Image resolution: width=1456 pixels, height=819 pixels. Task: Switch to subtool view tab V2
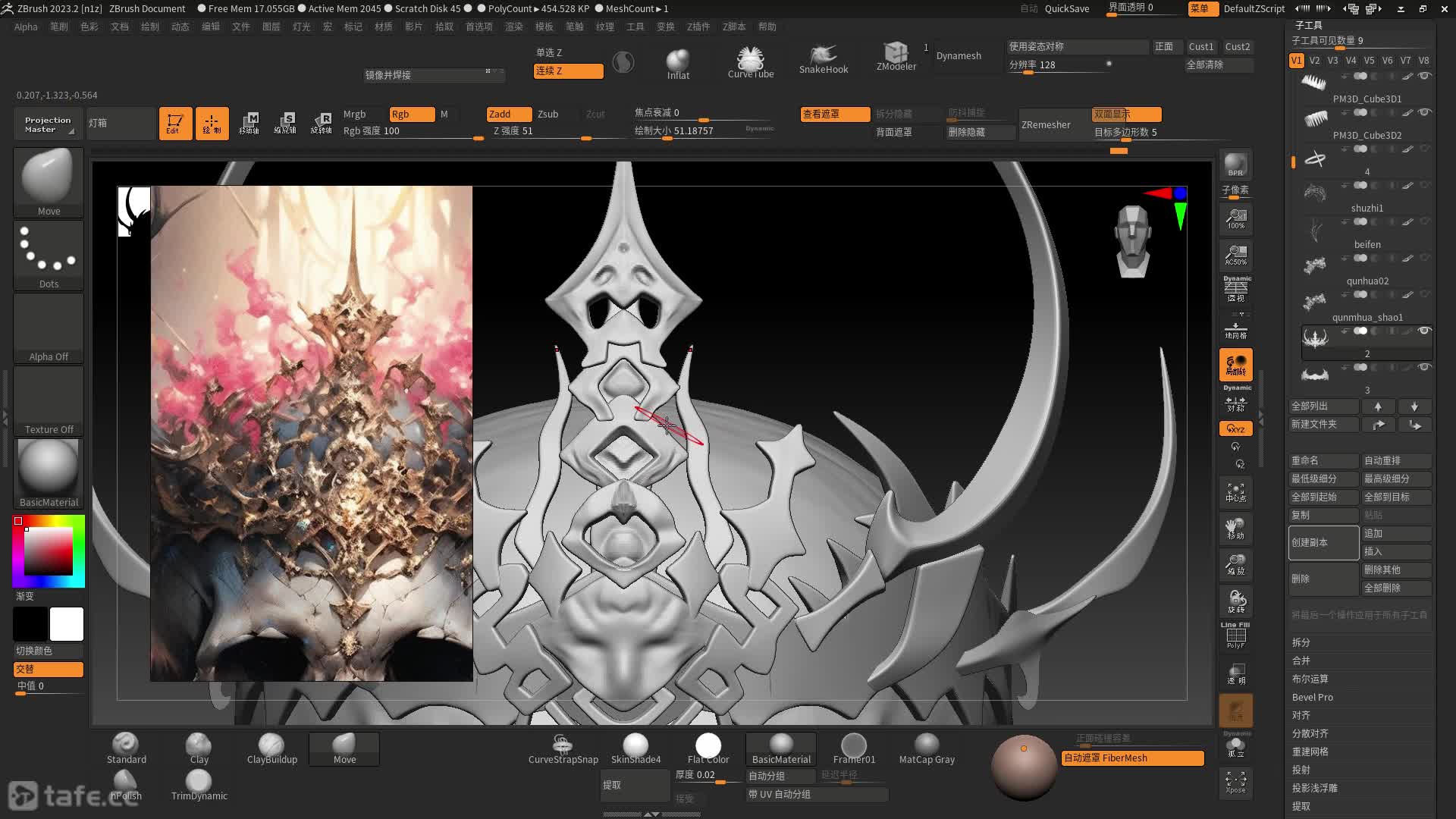[x=1314, y=60]
